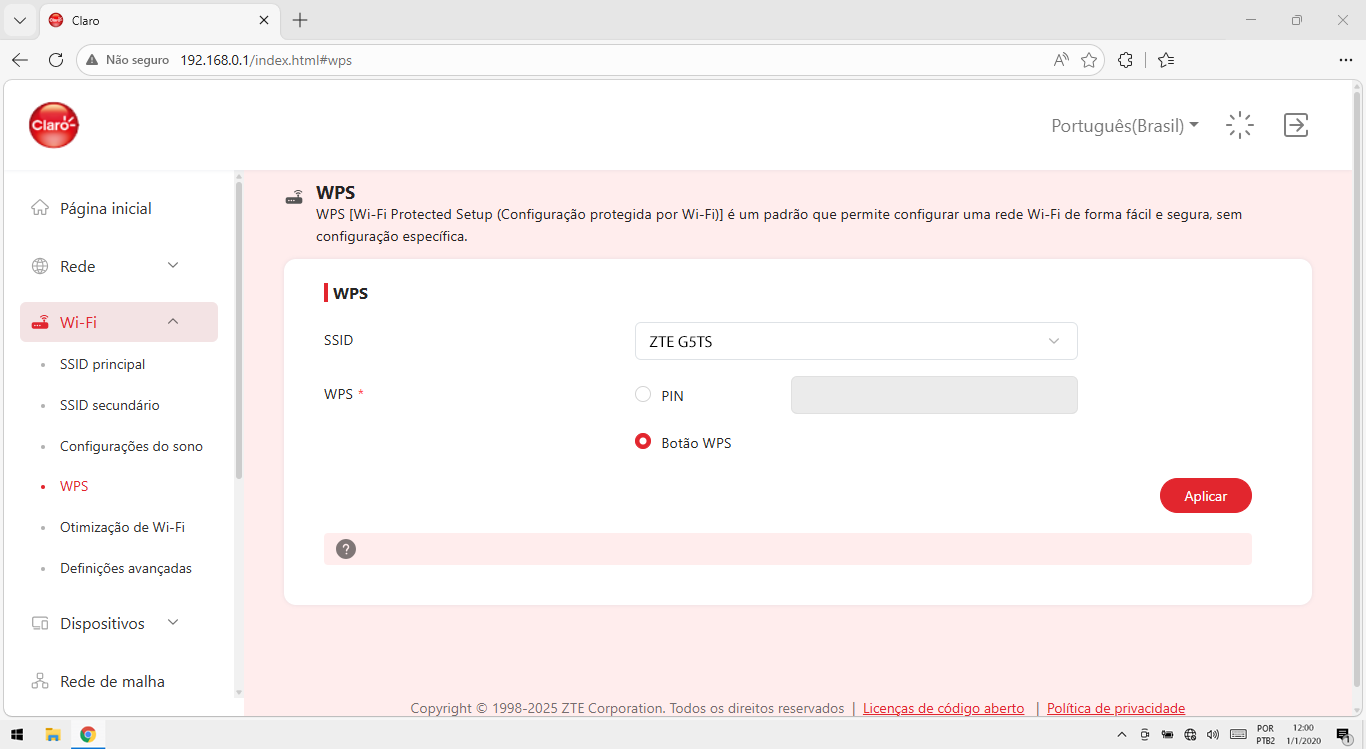Select the PIN radio button
1366x749 pixels.
[x=643, y=395]
